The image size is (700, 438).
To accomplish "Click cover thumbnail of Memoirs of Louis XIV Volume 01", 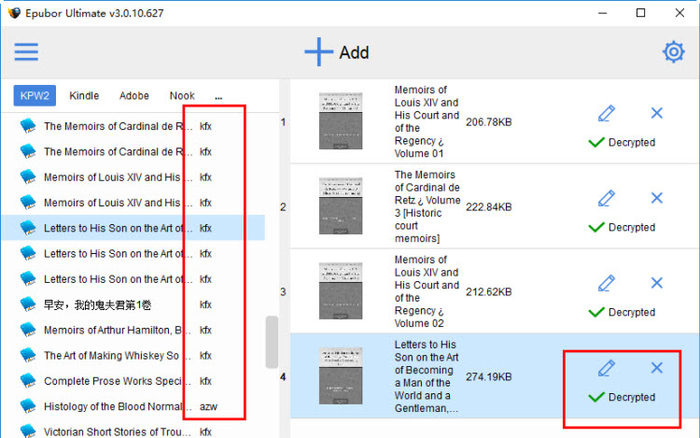I will (x=341, y=121).
